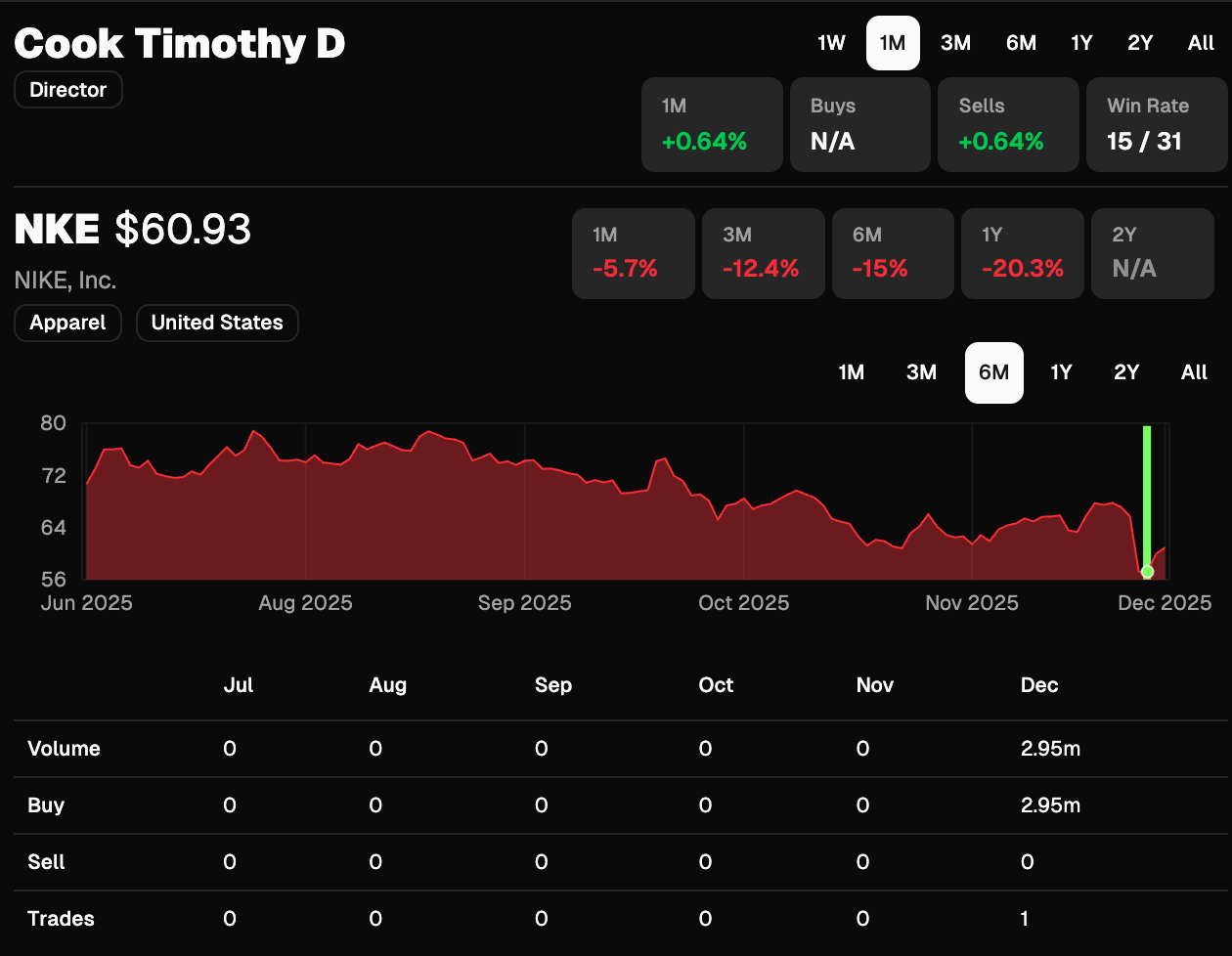The image size is (1232, 956).
Task: Open the Buys N/A card
Action: coord(860,125)
